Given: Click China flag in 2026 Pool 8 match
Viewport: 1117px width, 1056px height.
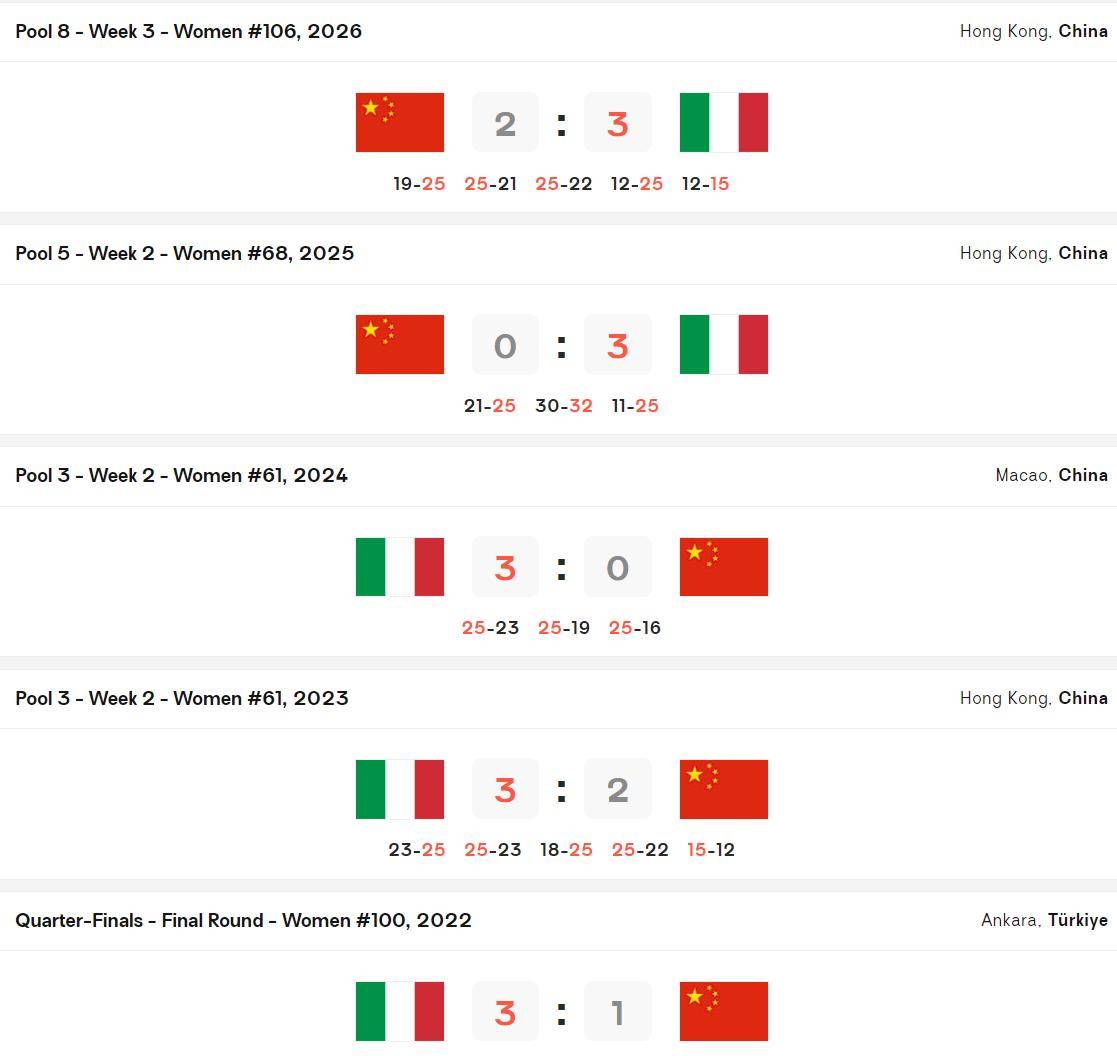Looking at the screenshot, I should tap(400, 123).
